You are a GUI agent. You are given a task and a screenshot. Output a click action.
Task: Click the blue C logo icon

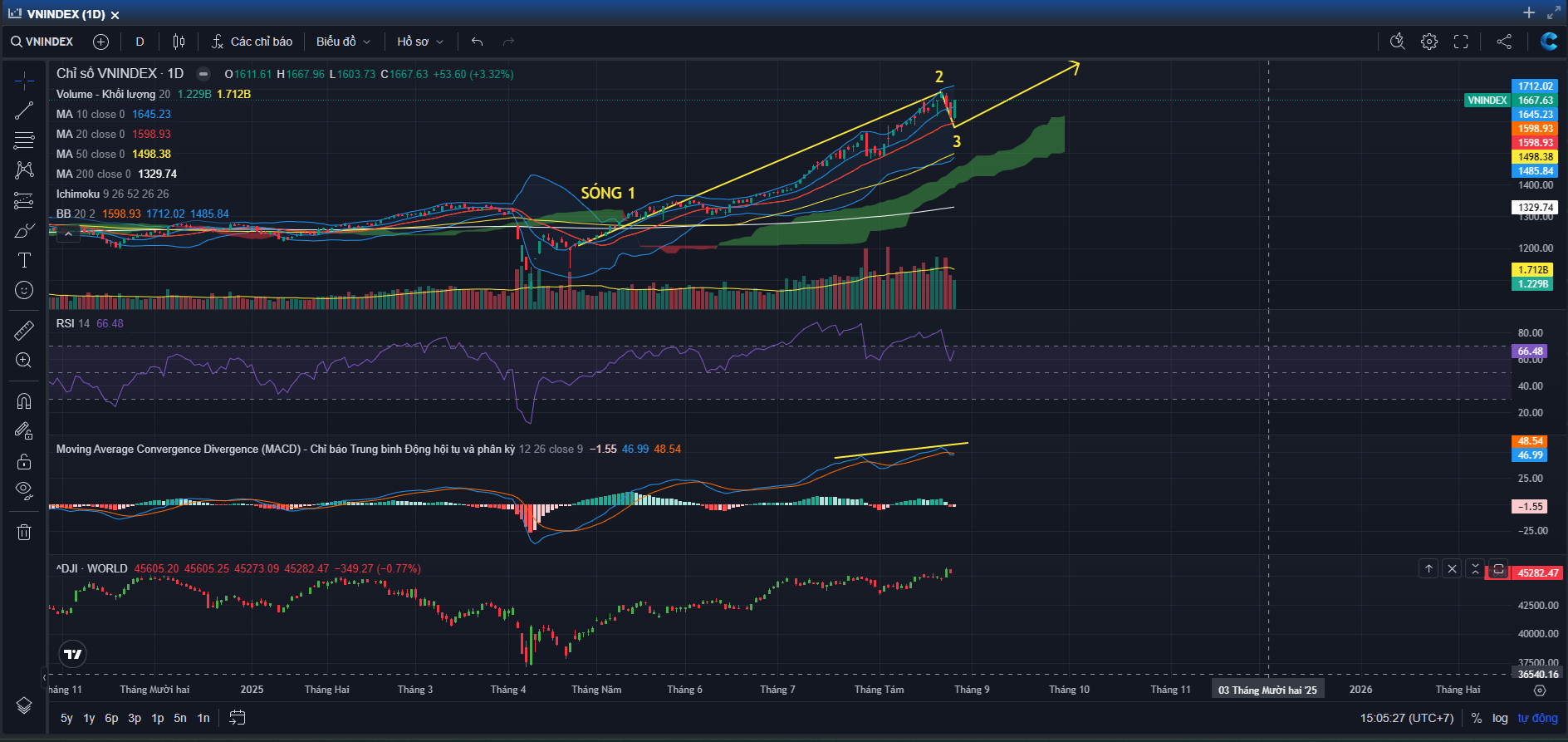(x=1549, y=42)
